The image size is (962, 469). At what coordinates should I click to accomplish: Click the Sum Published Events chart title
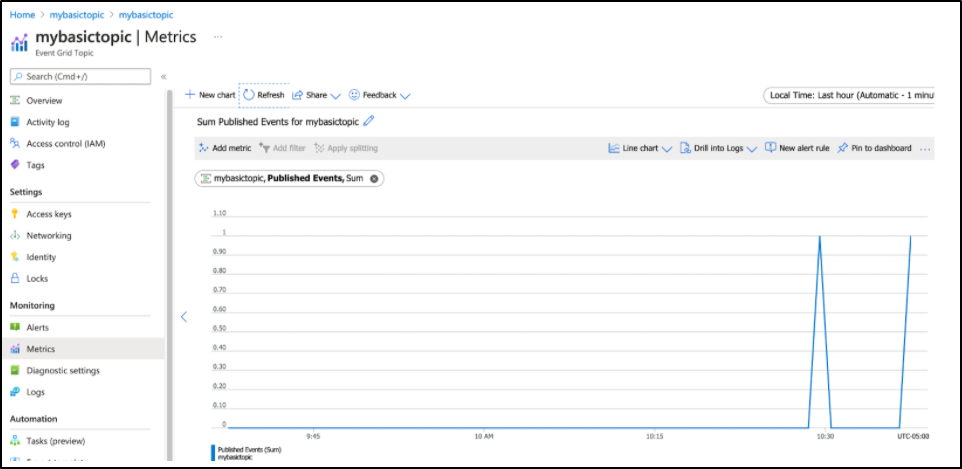pyautogui.click(x=277, y=122)
